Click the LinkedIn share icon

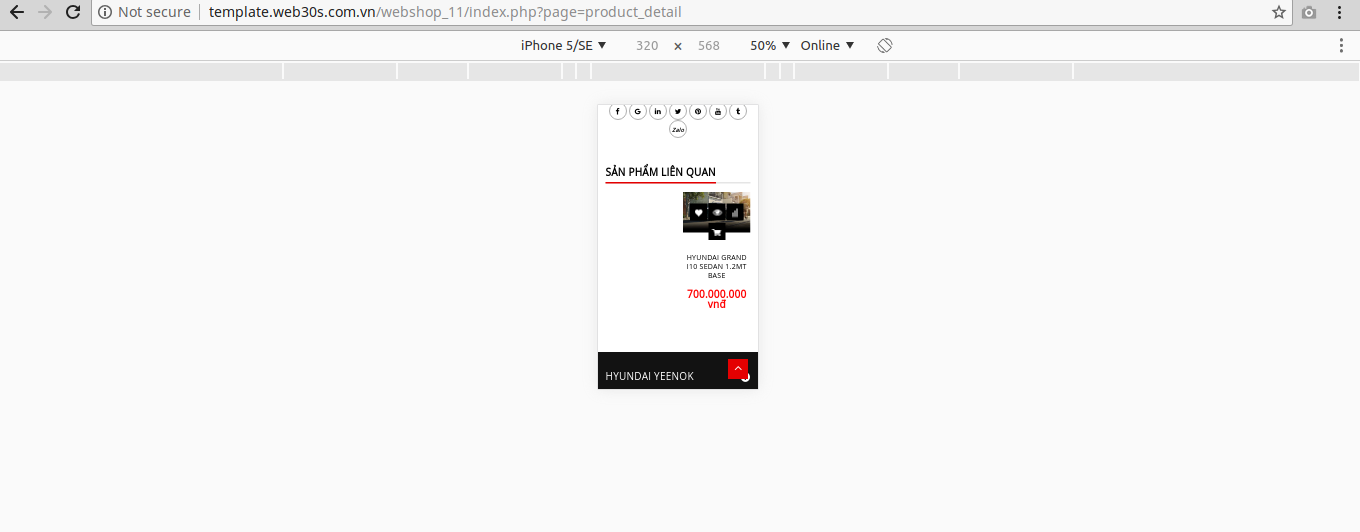(x=658, y=111)
